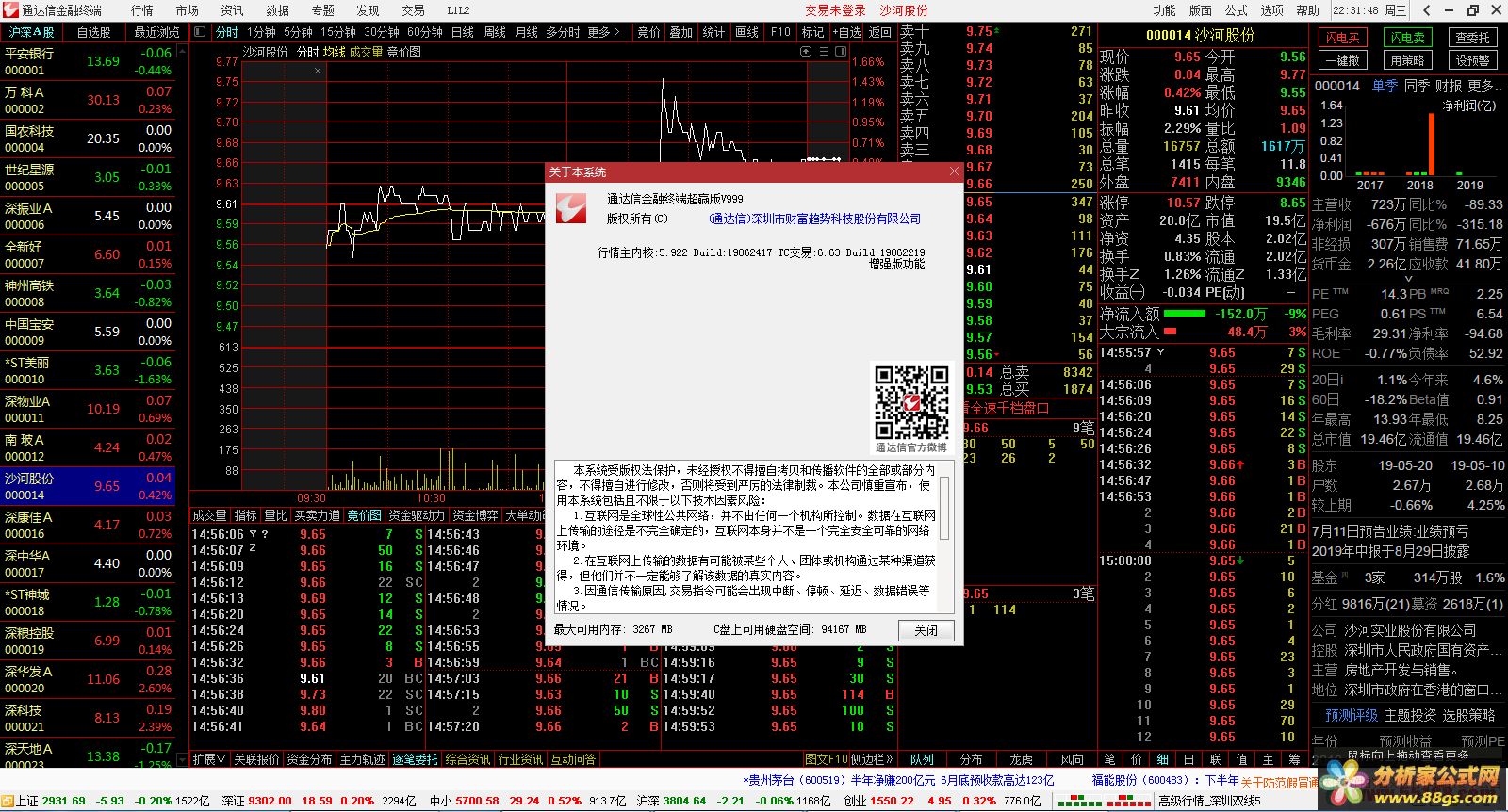Click the QR code in About dialog
Image resolution: width=1508 pixels, height=812 pixels.
tap(911, 403)
